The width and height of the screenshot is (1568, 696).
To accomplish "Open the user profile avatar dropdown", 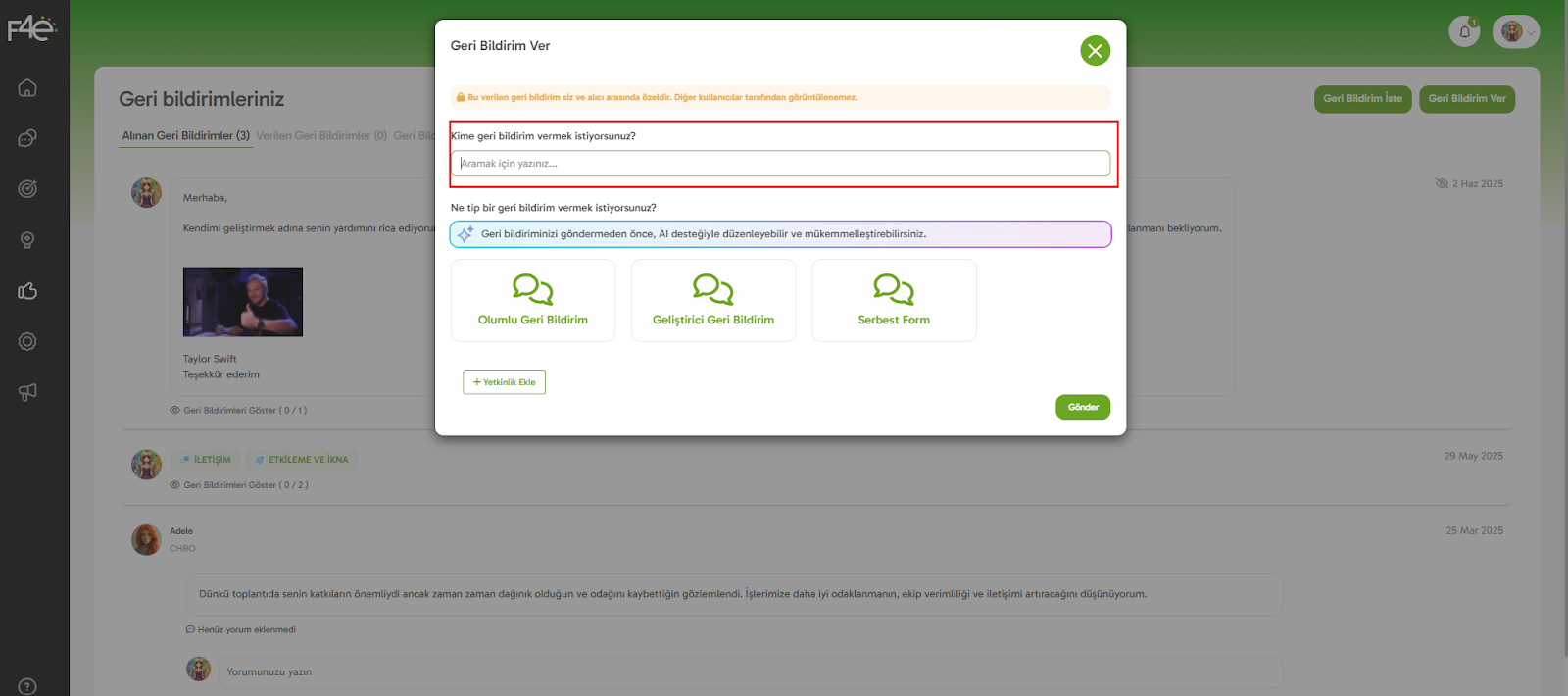I will (x=1515, y=31).
